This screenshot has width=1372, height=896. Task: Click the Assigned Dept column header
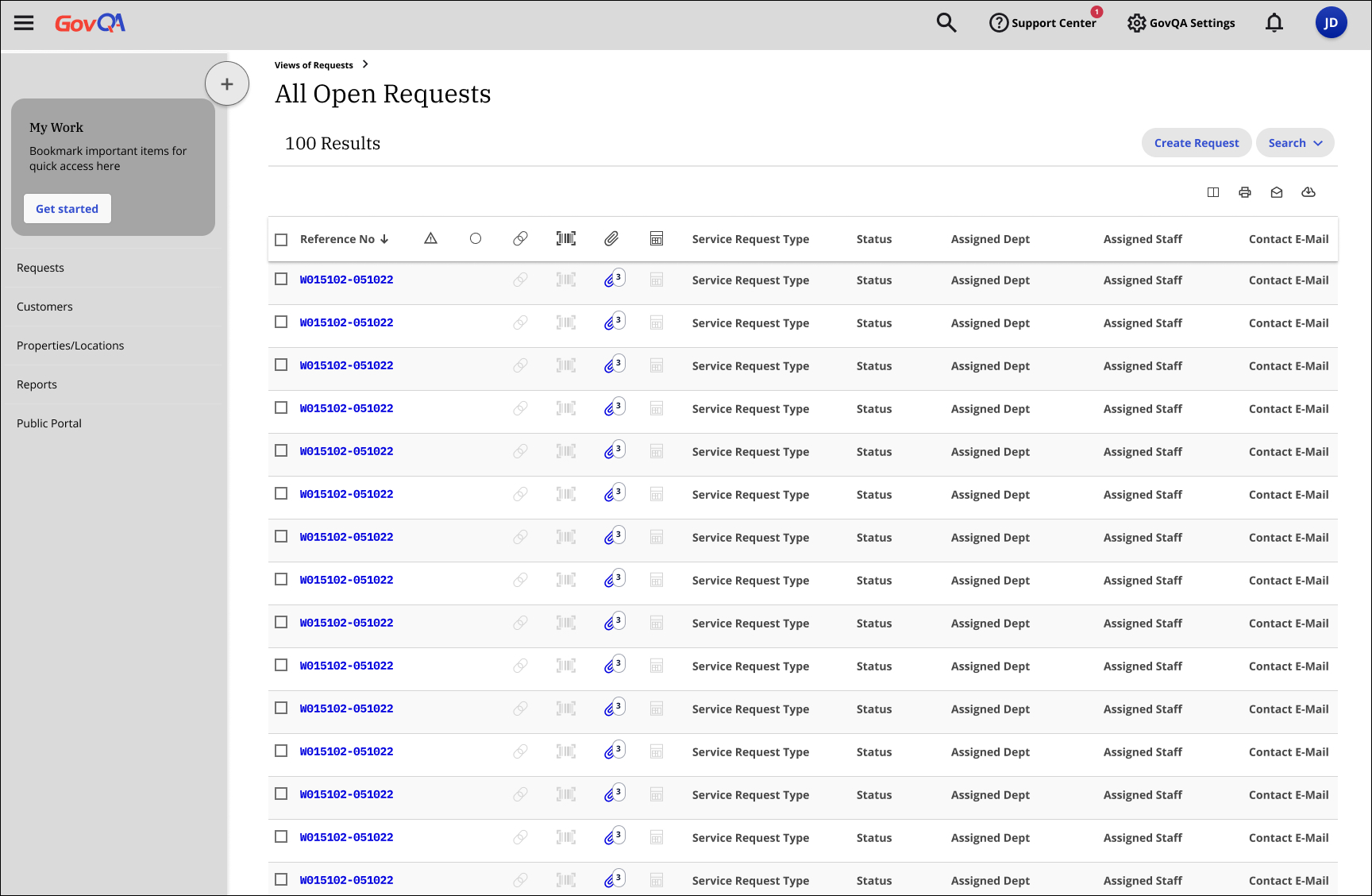click(990, 239)
